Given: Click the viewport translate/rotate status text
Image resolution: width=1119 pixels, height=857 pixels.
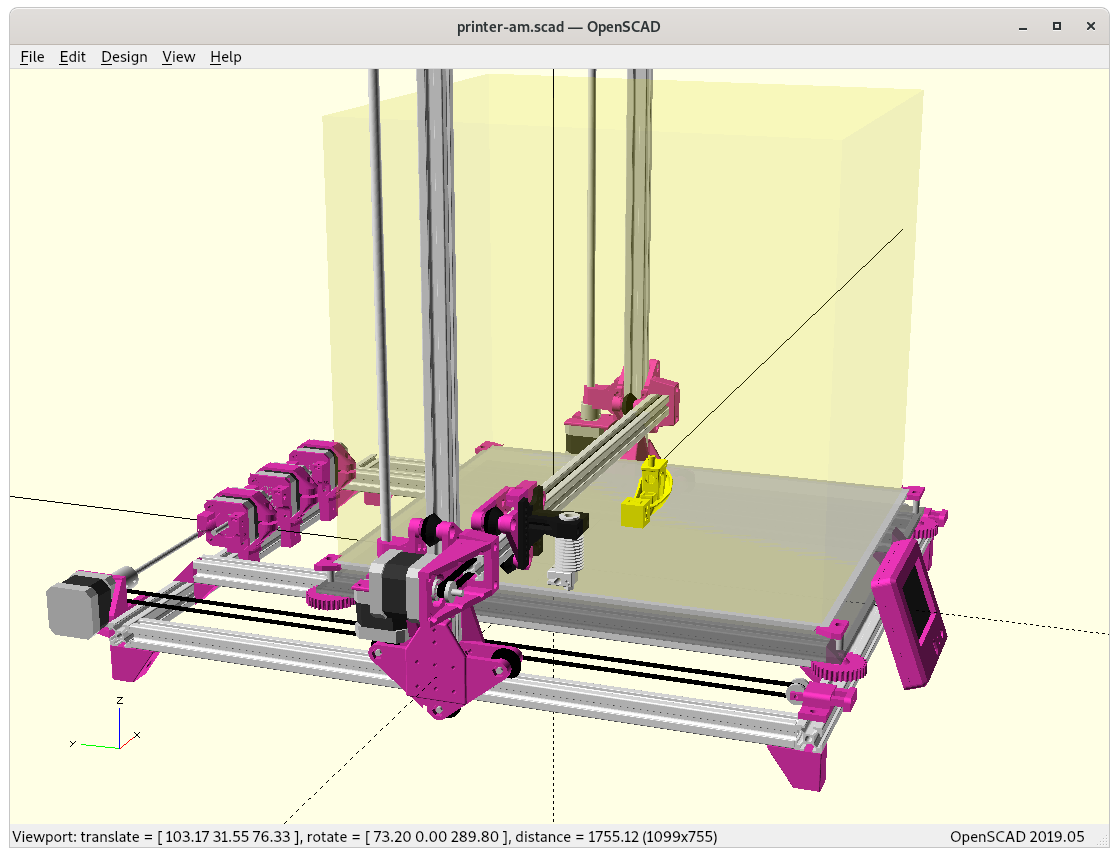Looking at the screenshot, I should (x=365, y=836).
